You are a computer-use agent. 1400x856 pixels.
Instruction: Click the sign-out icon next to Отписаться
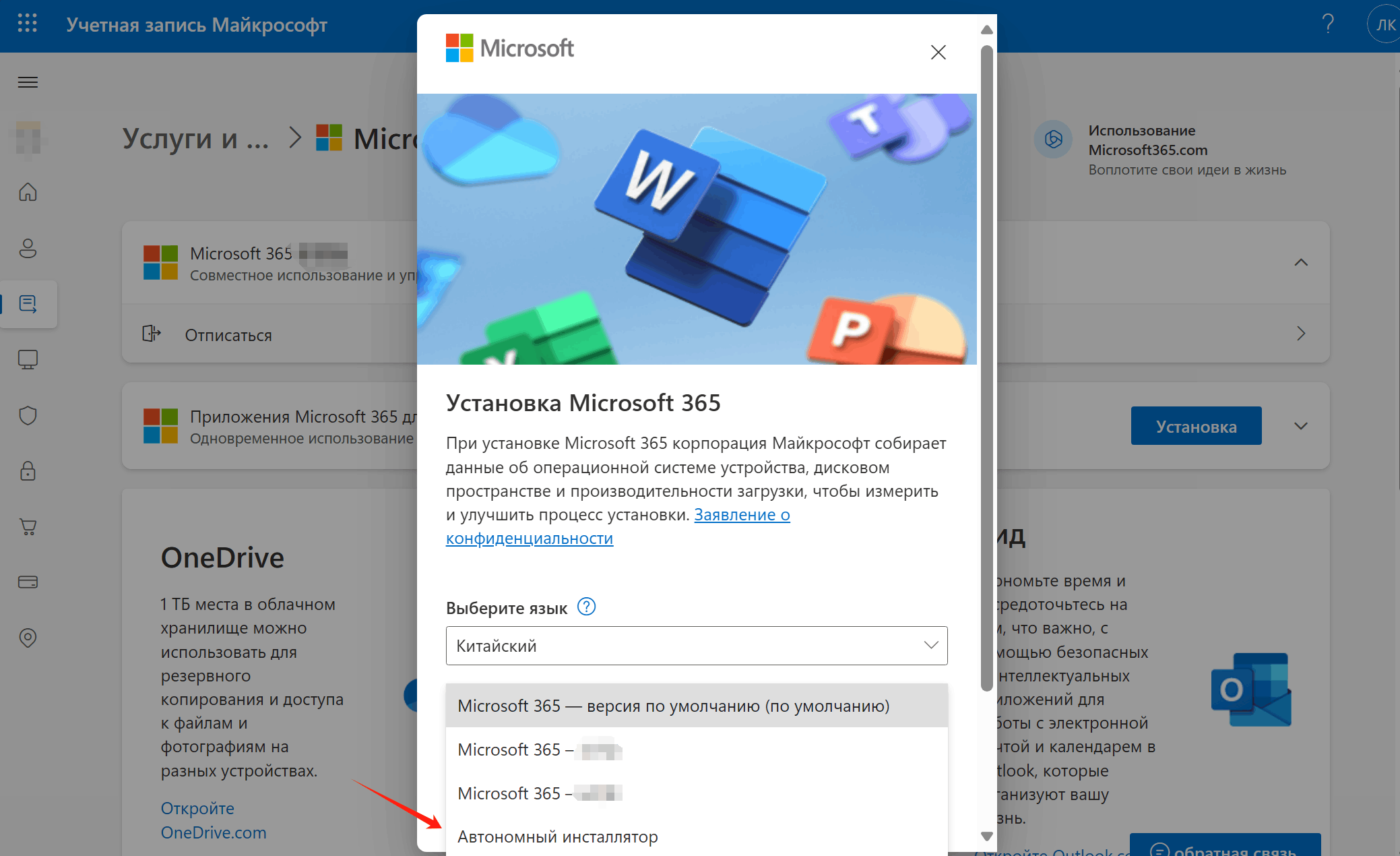[152, 334]
